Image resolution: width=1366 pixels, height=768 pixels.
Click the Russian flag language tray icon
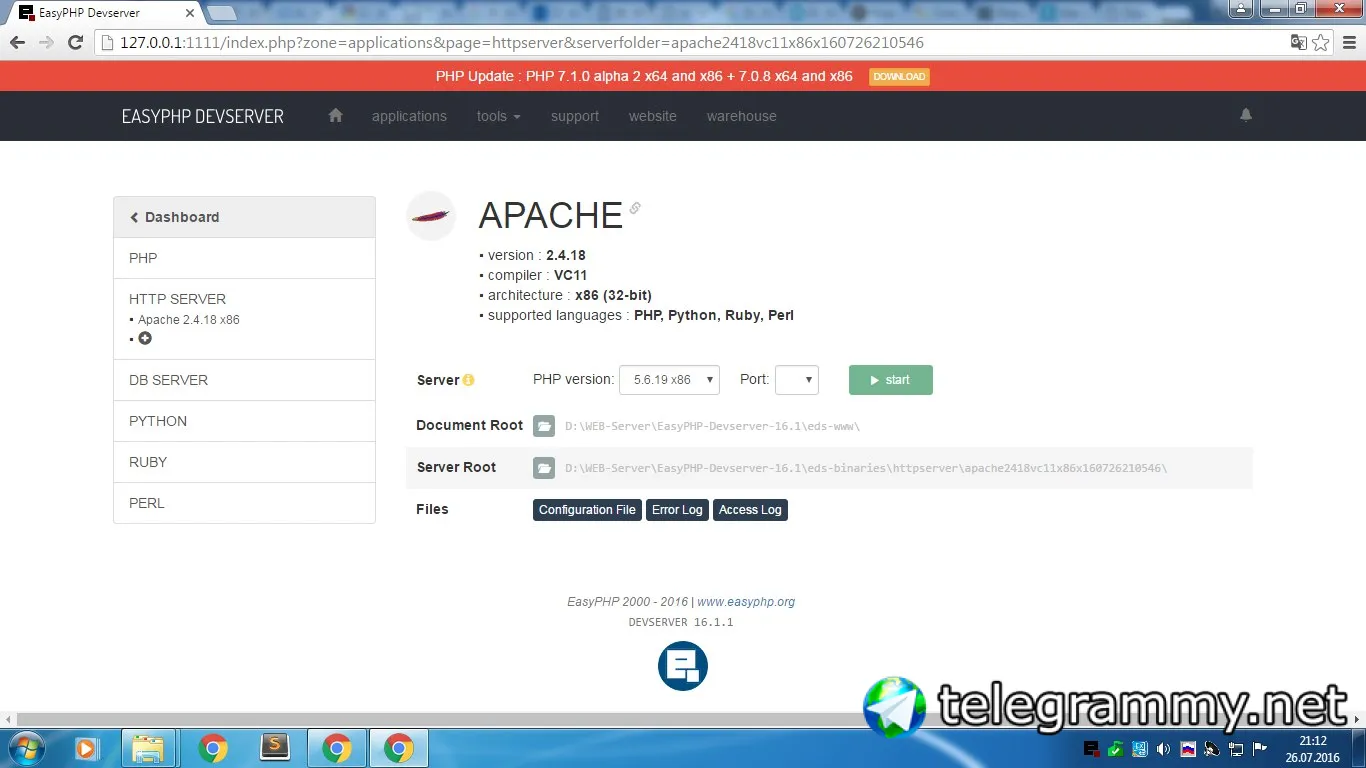coord(1188,749)
